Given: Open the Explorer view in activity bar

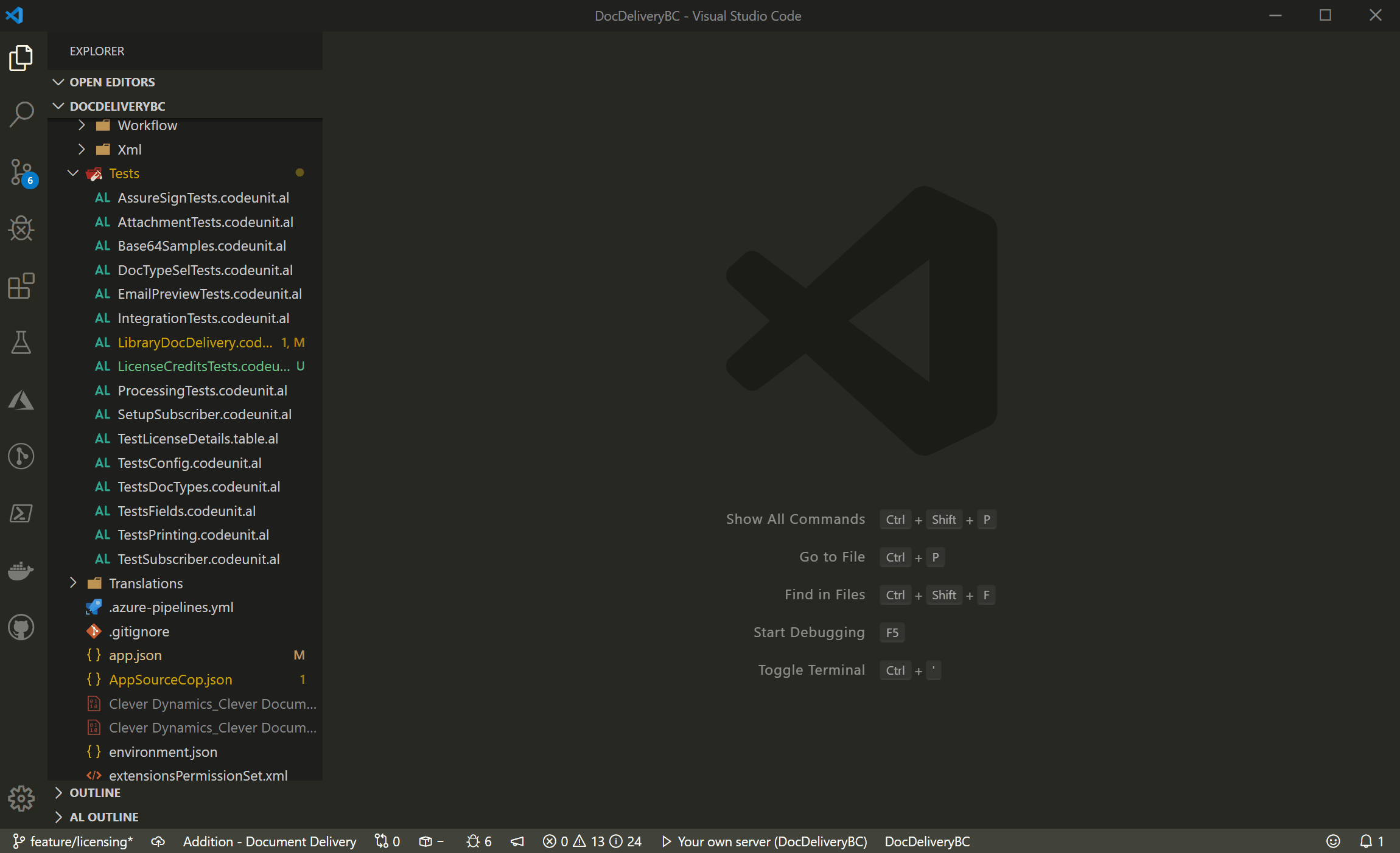Looking at the screenshot, I should (x=21, y=58).
